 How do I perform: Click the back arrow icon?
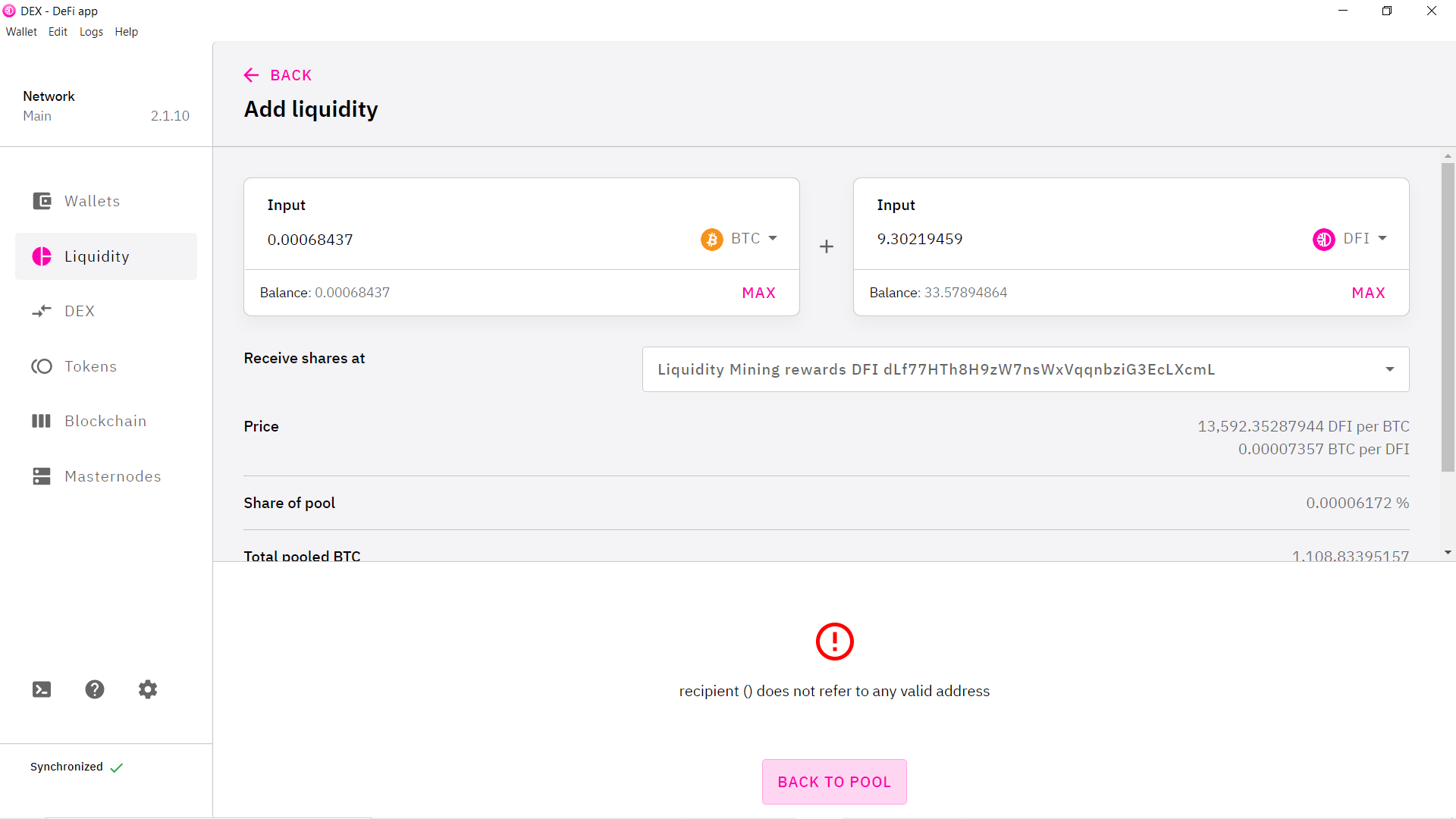pyautogui.click(x=251, y=75)
